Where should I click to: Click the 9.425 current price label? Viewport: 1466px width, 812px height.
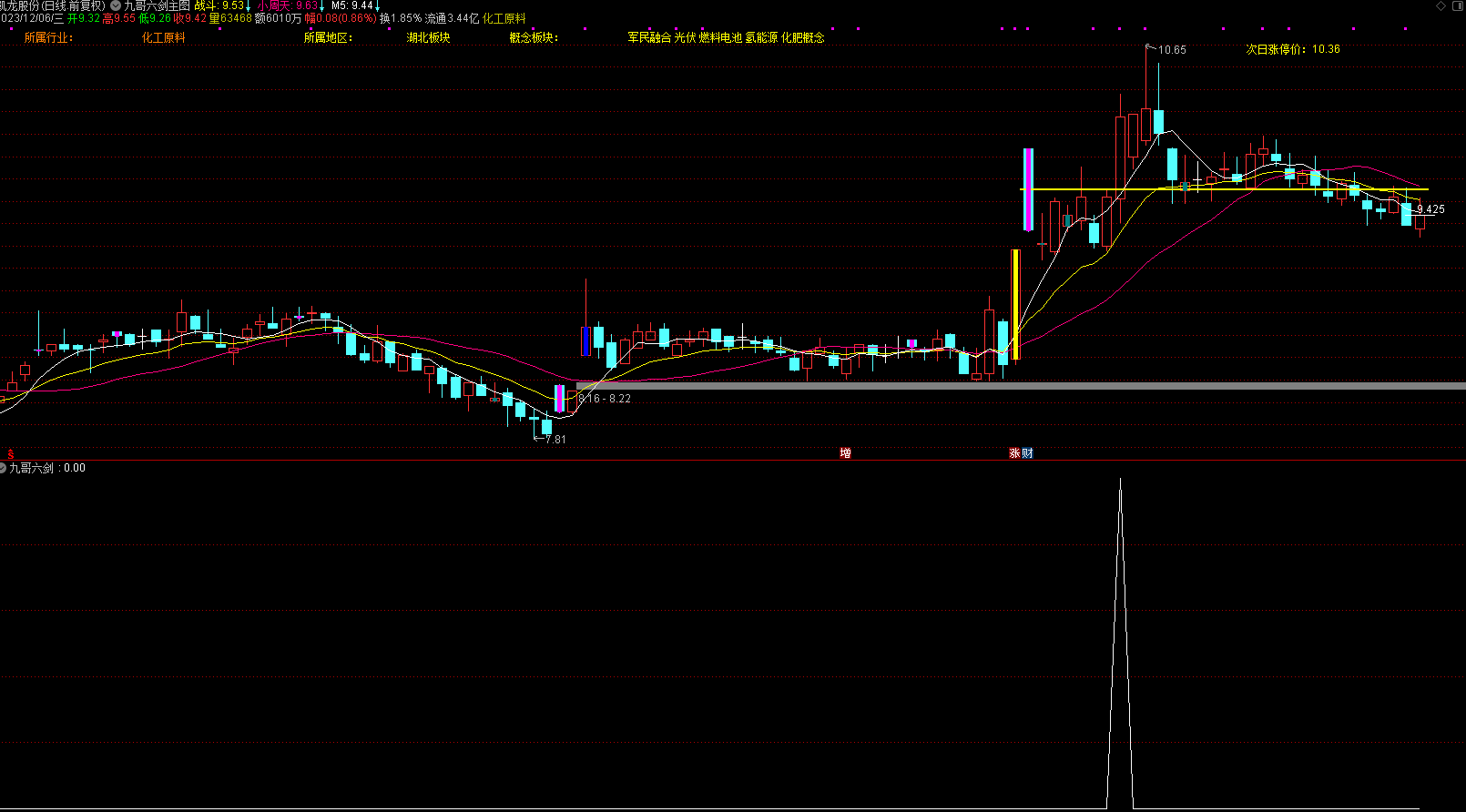pyautogui.click(x=1431, y=209)
